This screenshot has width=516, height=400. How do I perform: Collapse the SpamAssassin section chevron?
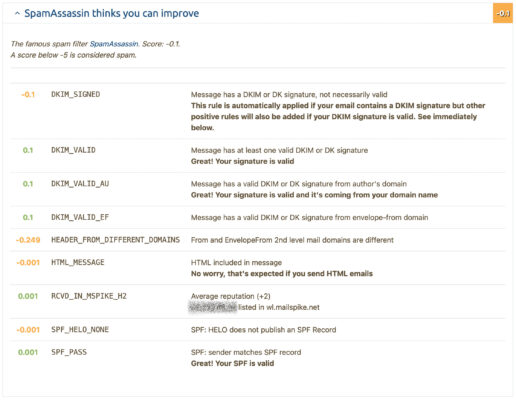click(x=17, y=14)
